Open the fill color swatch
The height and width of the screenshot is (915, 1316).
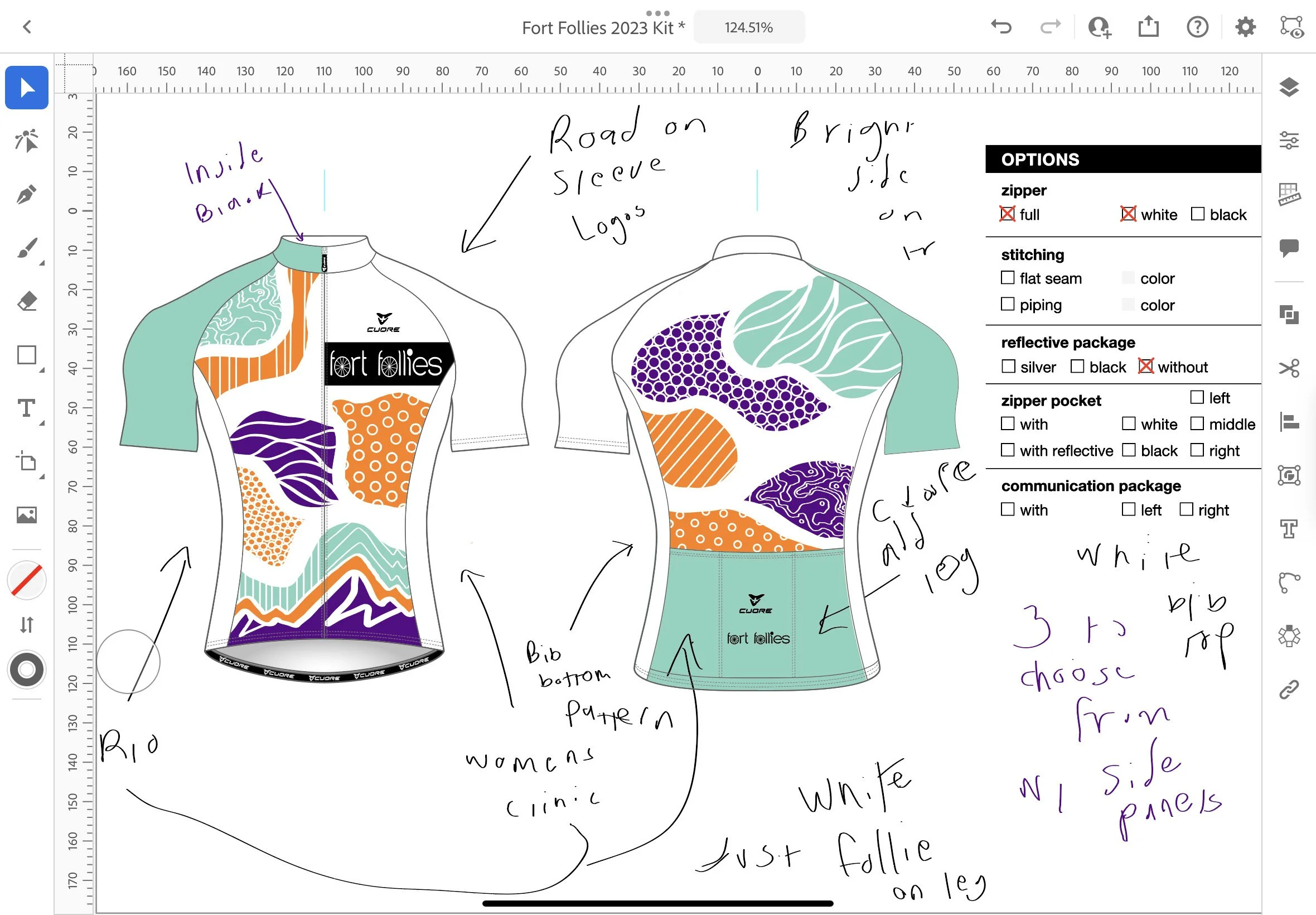[26, 580]
